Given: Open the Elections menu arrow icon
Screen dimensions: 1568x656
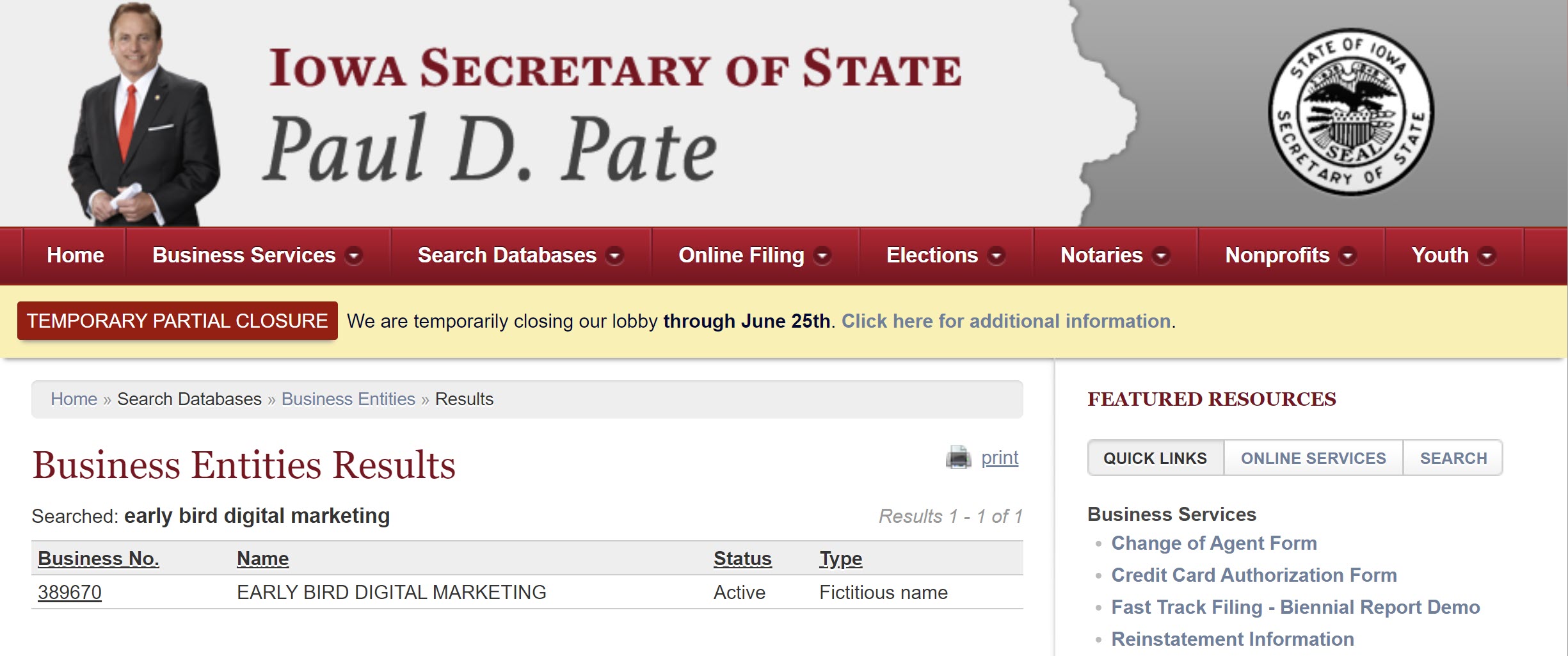Looking at the screenshot, I should 996,256.
